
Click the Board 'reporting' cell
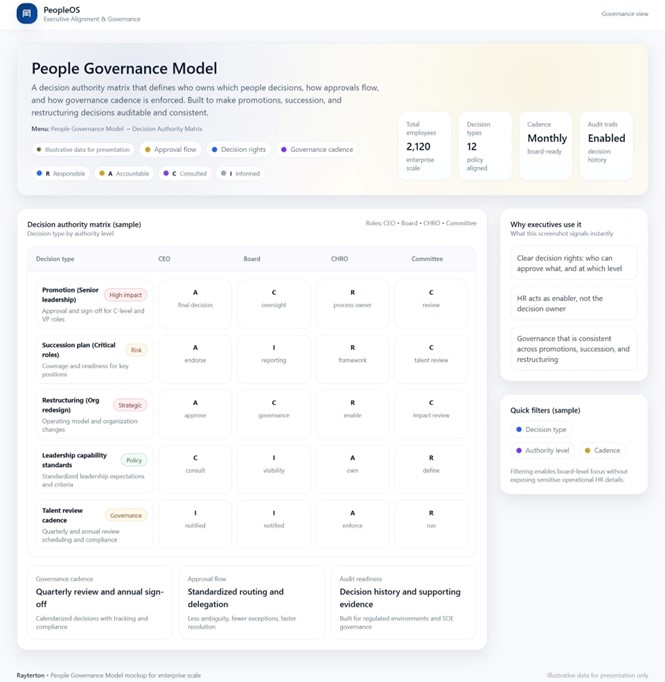pos(274,359)
